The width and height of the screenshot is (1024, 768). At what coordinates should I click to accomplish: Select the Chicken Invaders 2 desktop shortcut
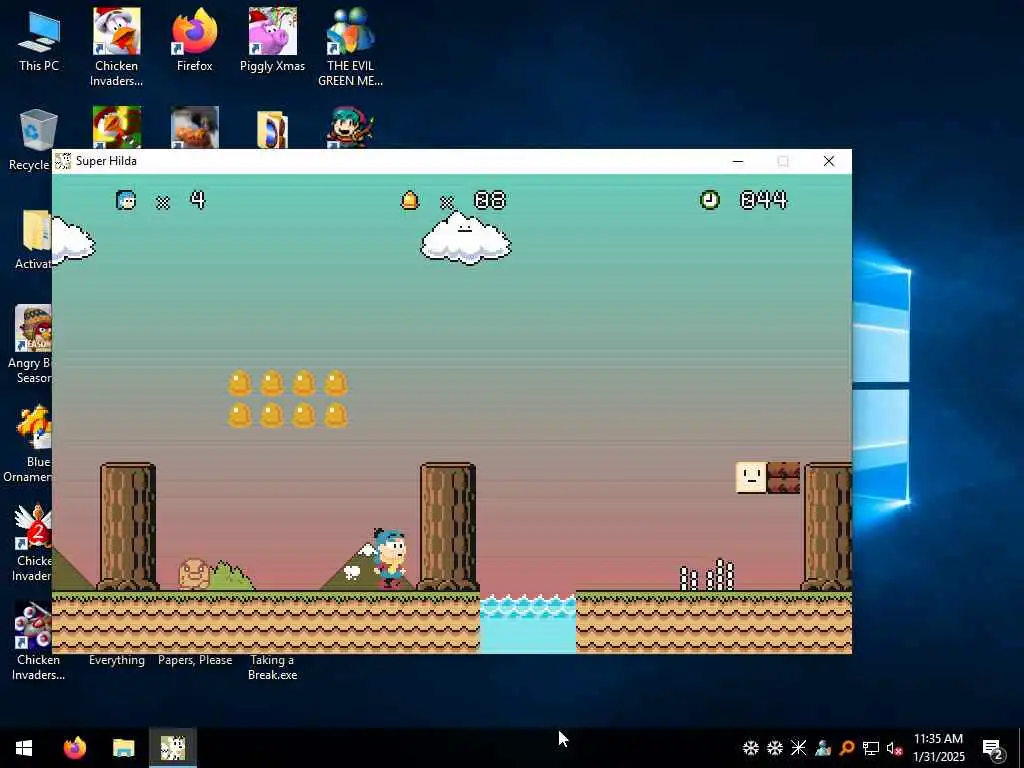tap(31, 543)
